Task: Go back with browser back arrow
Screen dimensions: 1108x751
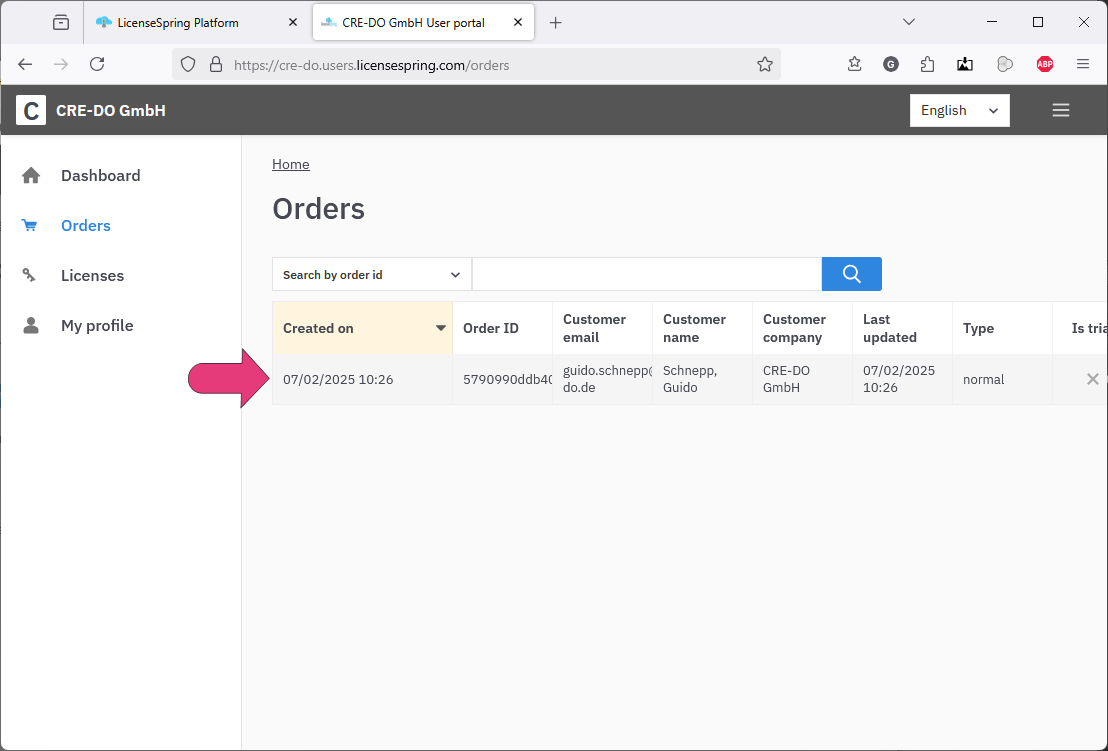Action: [25, 64]
